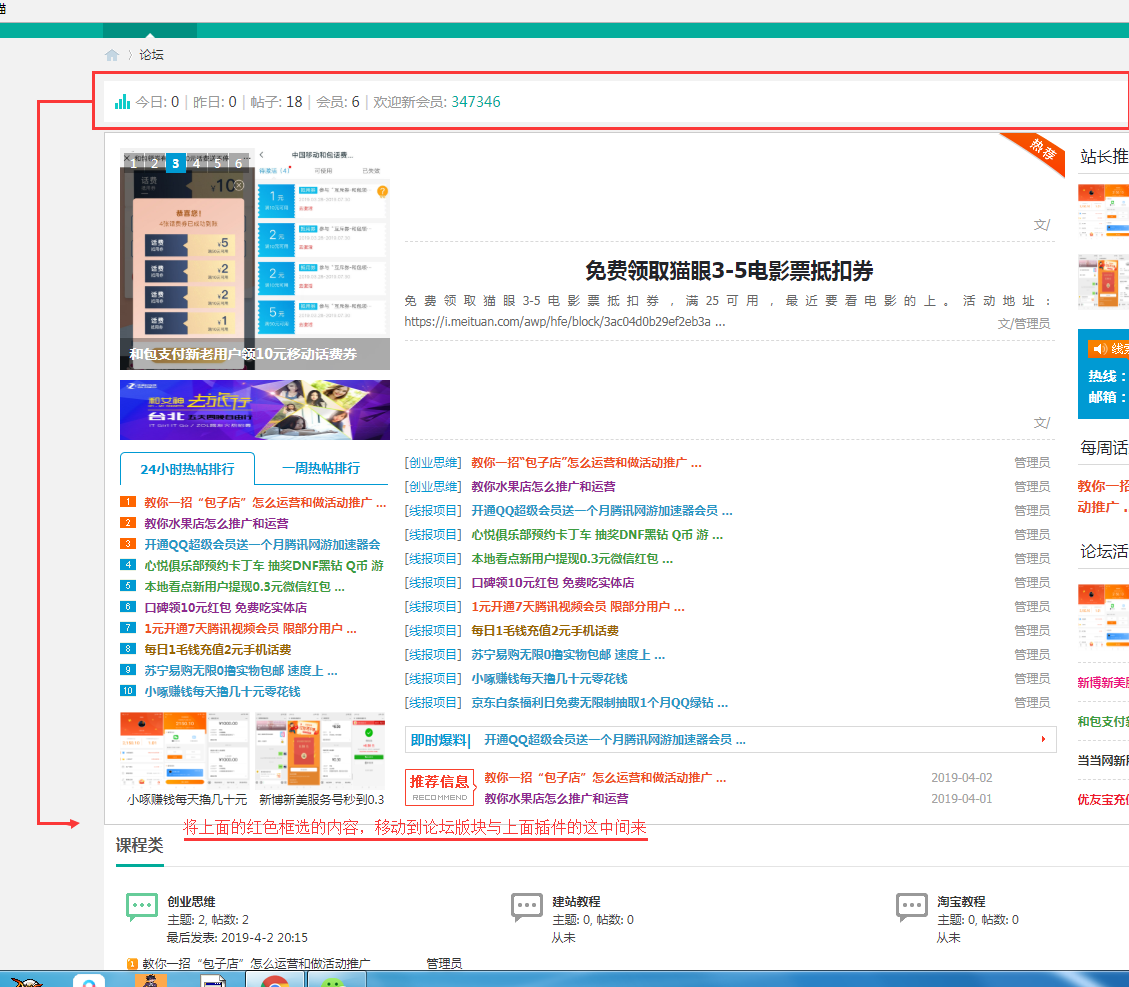Click the 推荐信息 RECOMMEND badge
The height and width of the screenshot is (987, 1129).
coord(439,787)
